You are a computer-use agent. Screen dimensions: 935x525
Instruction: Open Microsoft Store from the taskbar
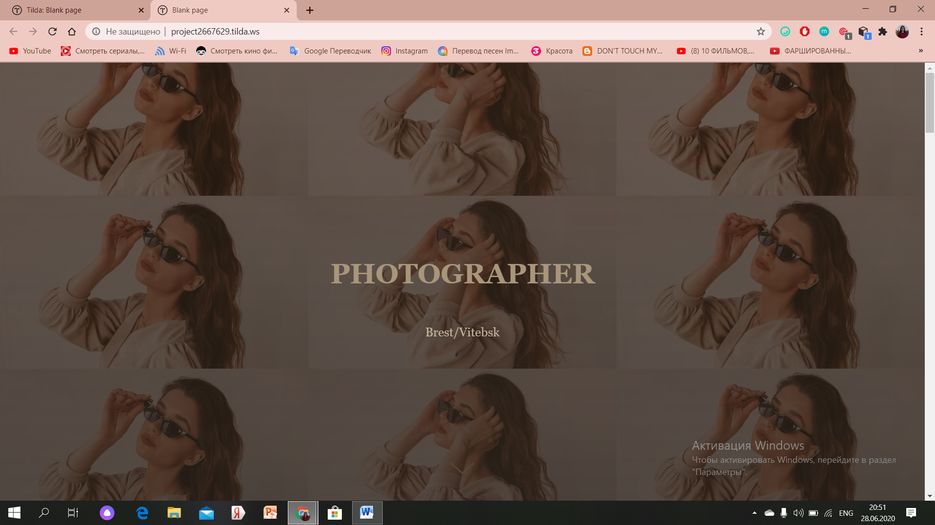(335, 512)
